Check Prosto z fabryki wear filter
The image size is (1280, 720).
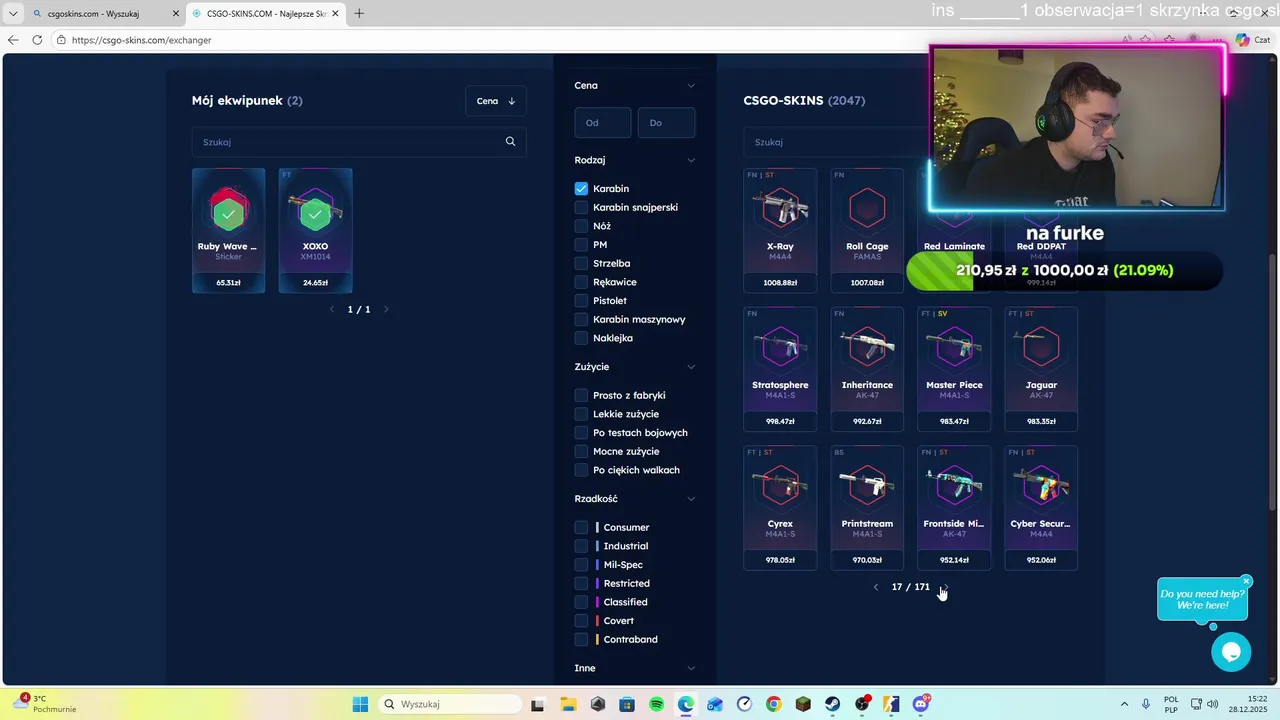[x=581, y=395]
